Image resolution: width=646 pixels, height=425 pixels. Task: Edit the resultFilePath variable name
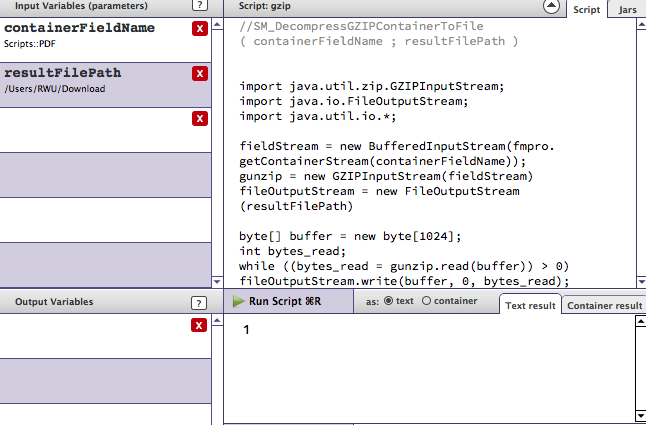(63, 73)
